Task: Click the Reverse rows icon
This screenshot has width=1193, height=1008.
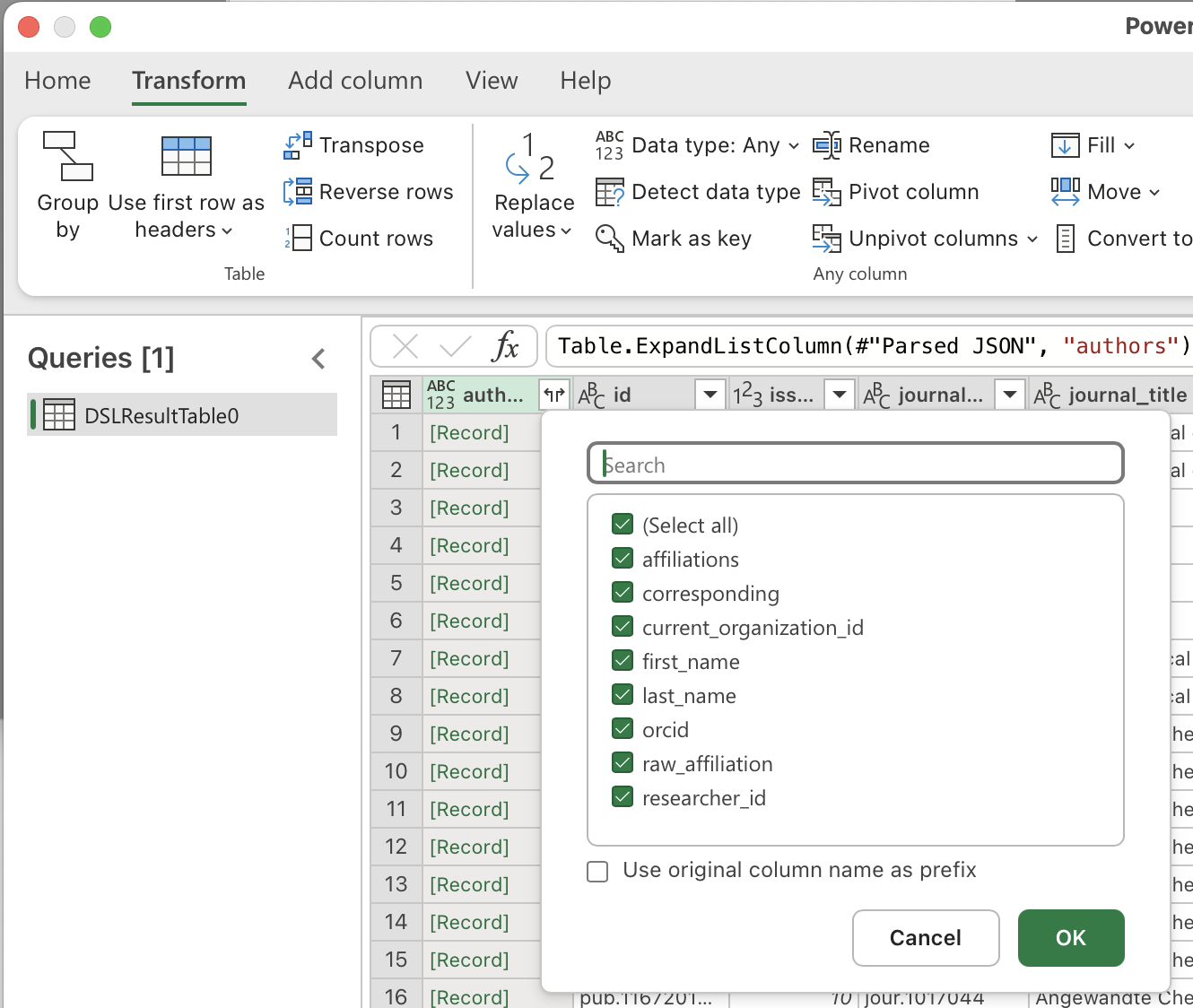Action: point(298,192)
